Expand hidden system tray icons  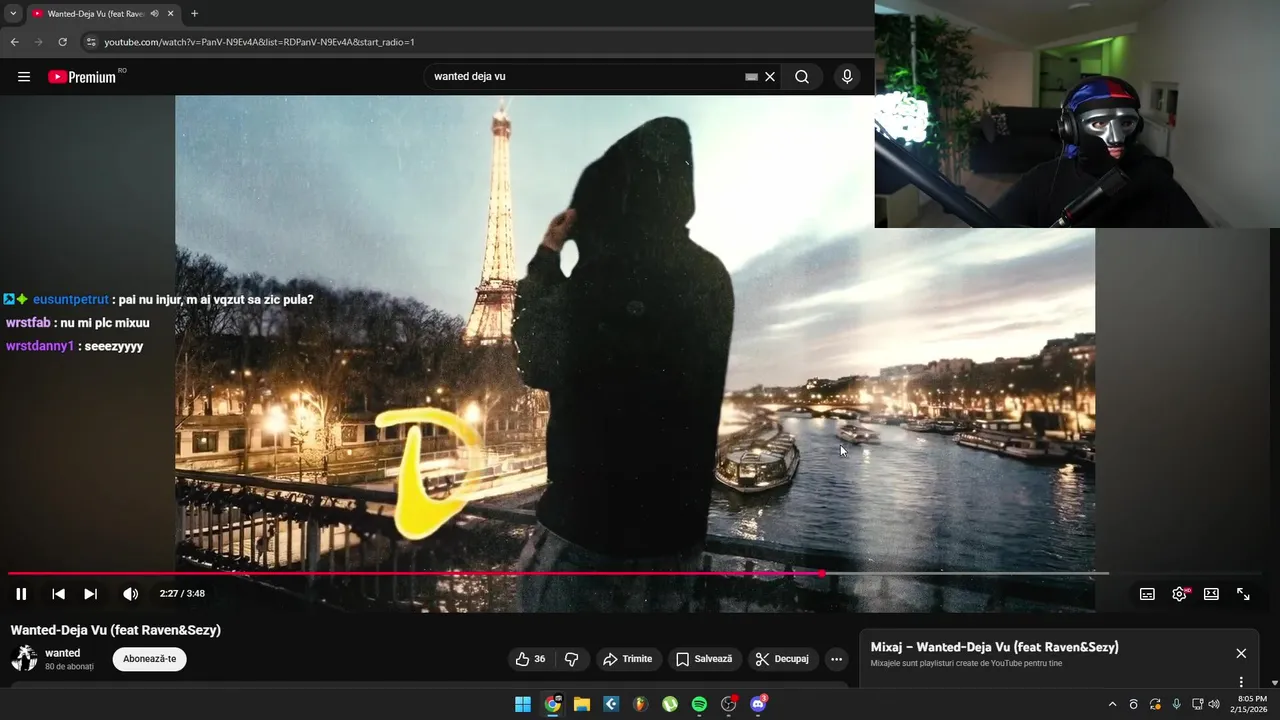(x=1112, y=704)
